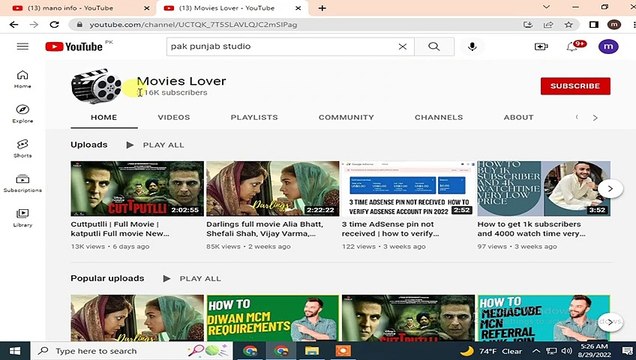
Task: Click the 'Buy 1k subscriber' thumbnail
Action: (x=544, y=189)
